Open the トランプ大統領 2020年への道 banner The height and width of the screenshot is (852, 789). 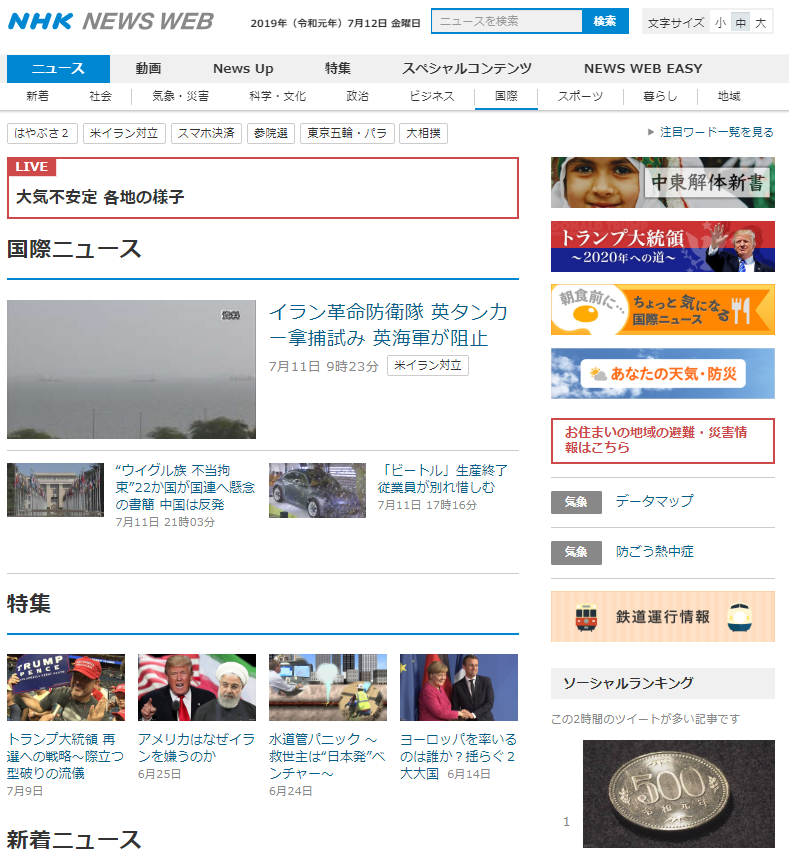tap(662, 246)
